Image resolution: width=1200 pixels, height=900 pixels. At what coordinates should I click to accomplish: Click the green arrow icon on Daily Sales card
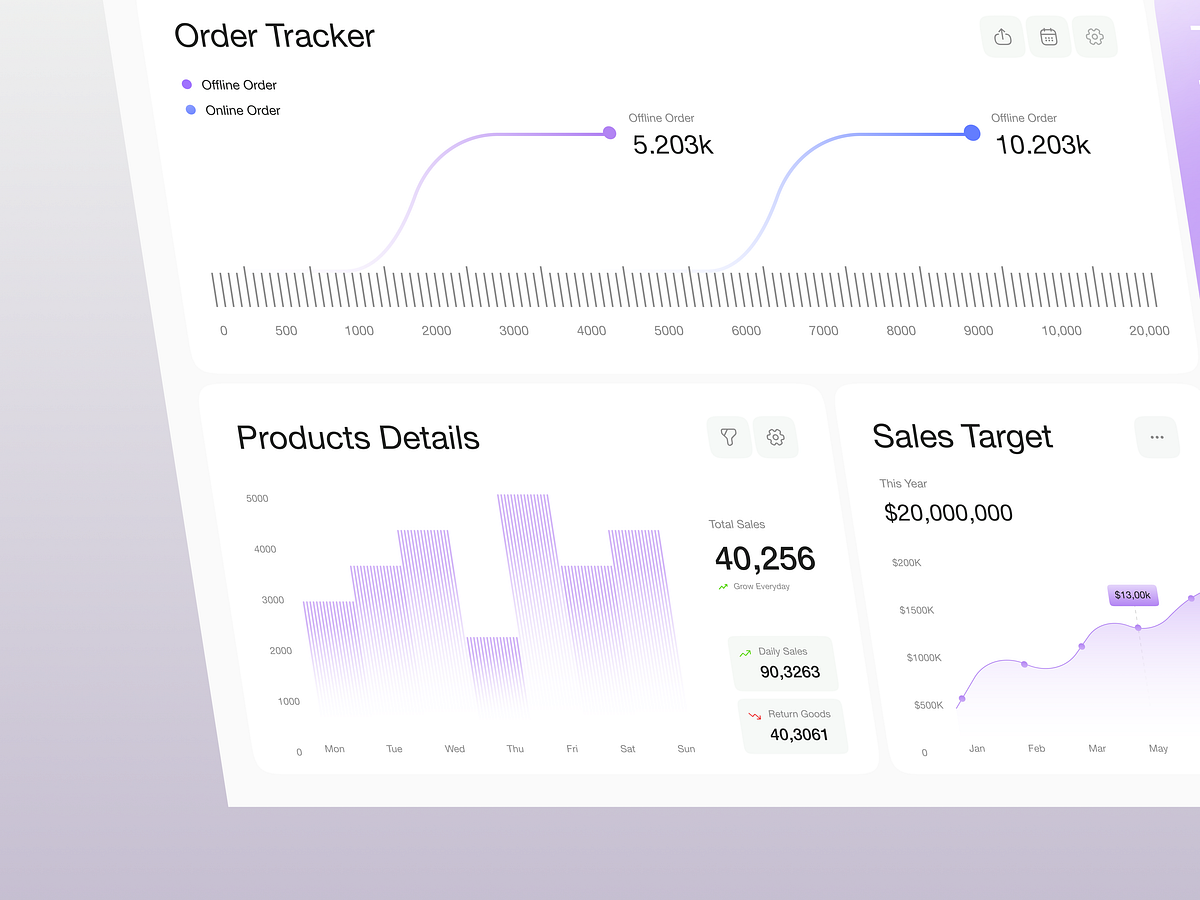(744, 651)
